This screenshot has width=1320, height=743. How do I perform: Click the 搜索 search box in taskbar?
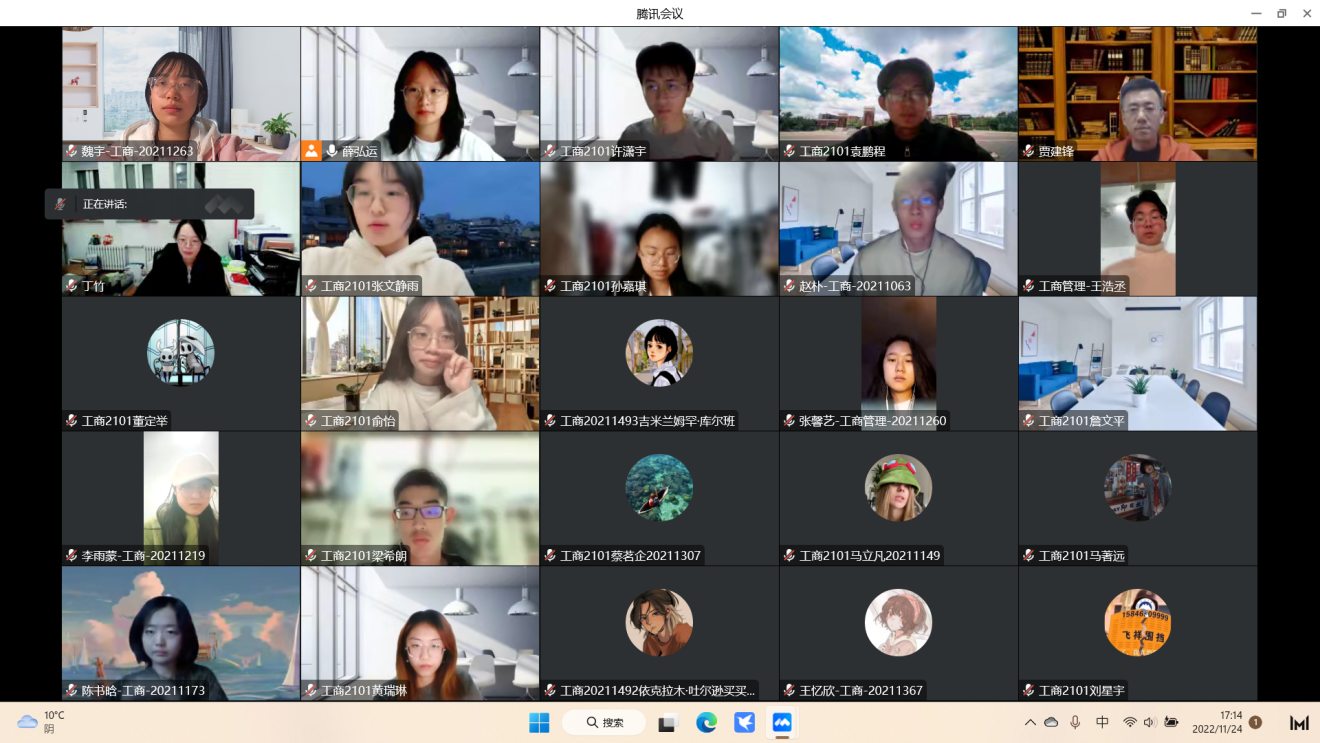603,722
